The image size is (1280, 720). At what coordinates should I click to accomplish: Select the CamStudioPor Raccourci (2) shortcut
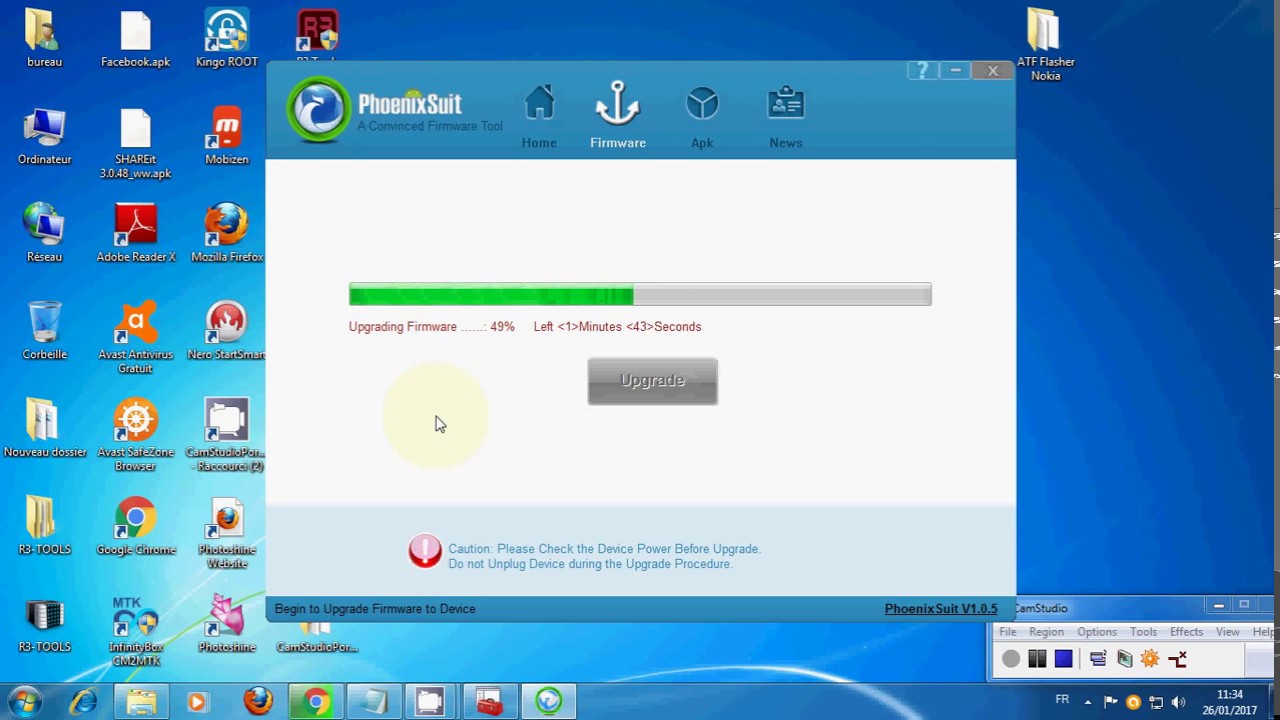click(227, 436)
